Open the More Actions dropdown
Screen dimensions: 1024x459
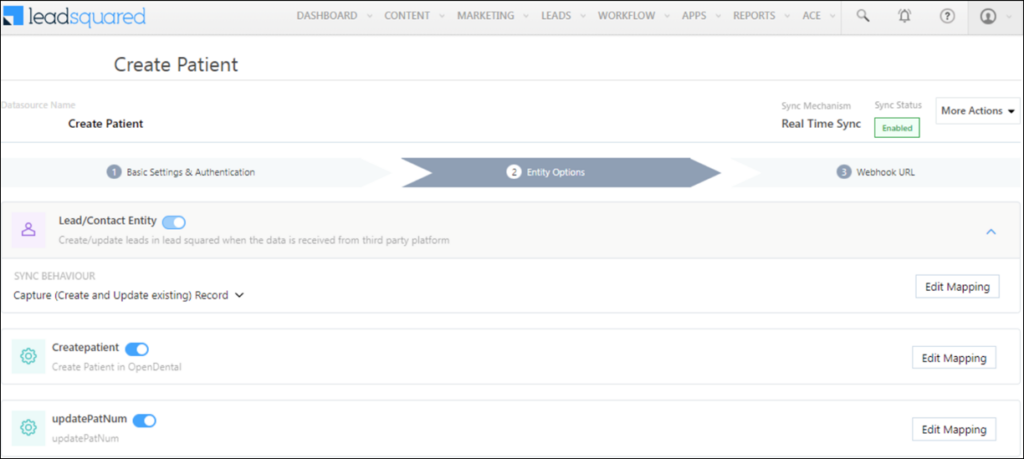click(x=977, y=111)
